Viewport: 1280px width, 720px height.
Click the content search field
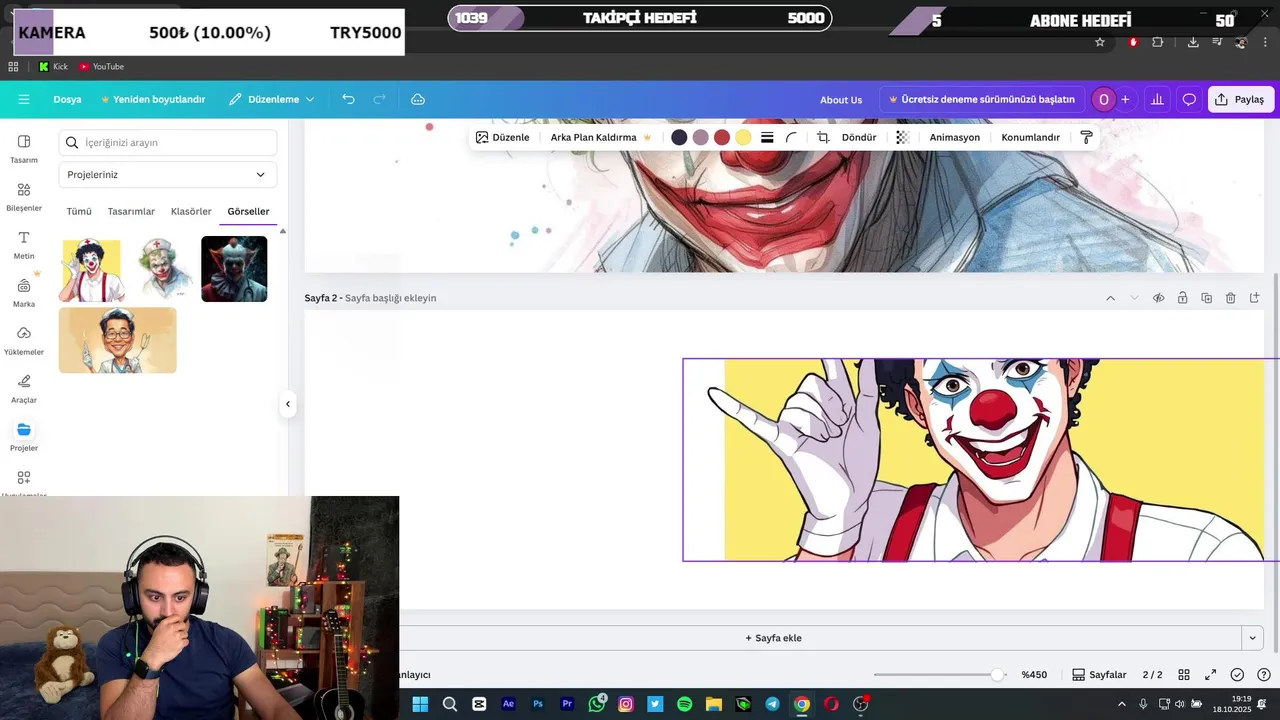coord(168,142)
